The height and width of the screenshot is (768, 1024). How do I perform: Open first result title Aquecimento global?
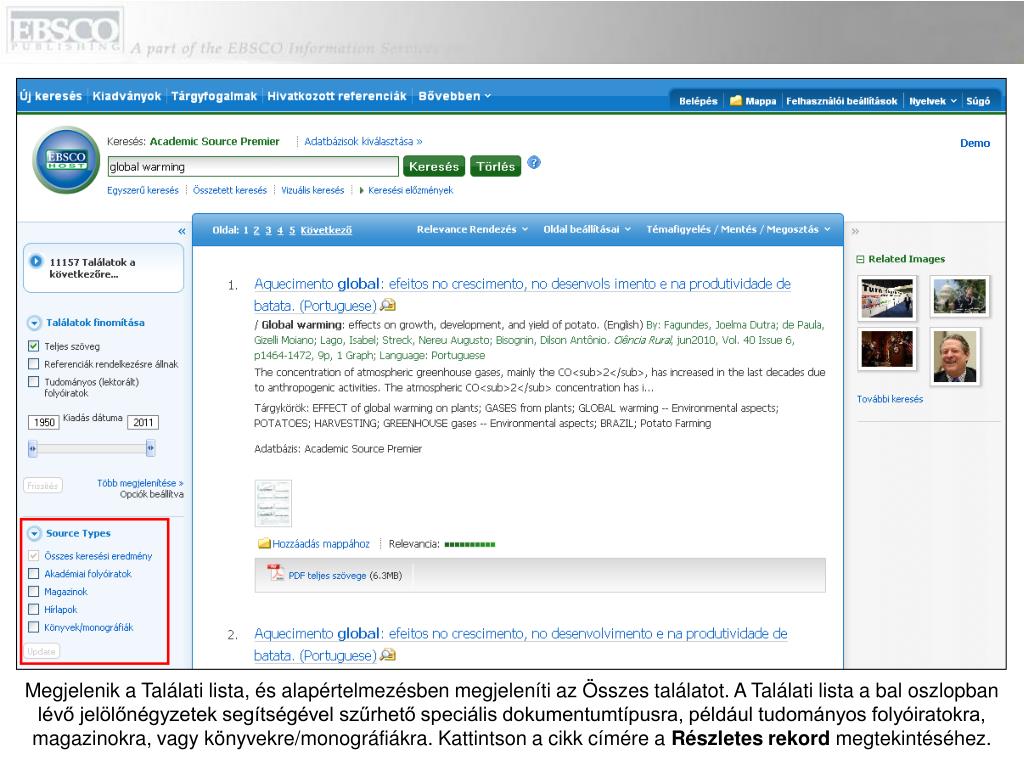522,295
